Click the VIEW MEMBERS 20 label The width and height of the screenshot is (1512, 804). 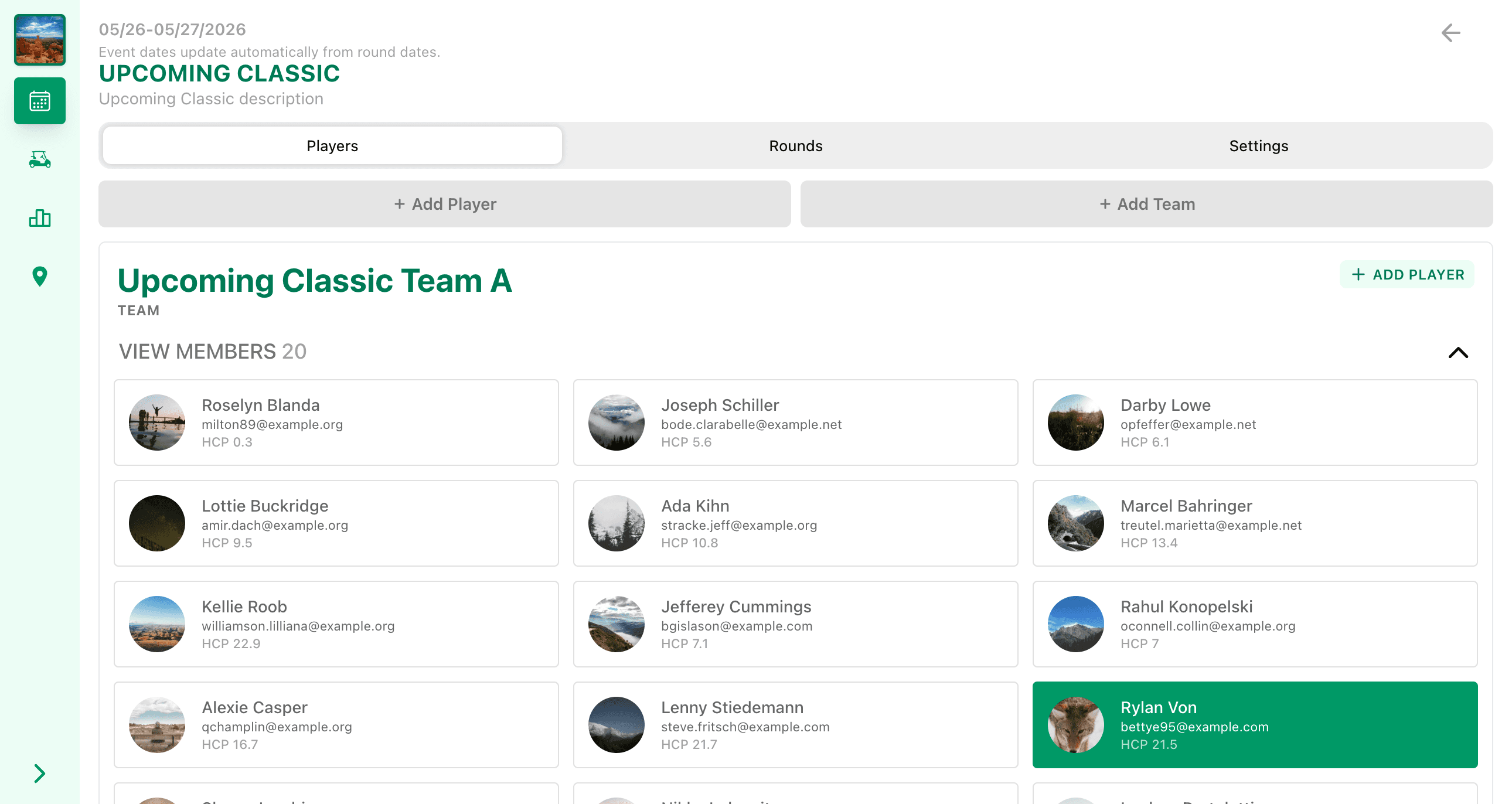(213, 352)
